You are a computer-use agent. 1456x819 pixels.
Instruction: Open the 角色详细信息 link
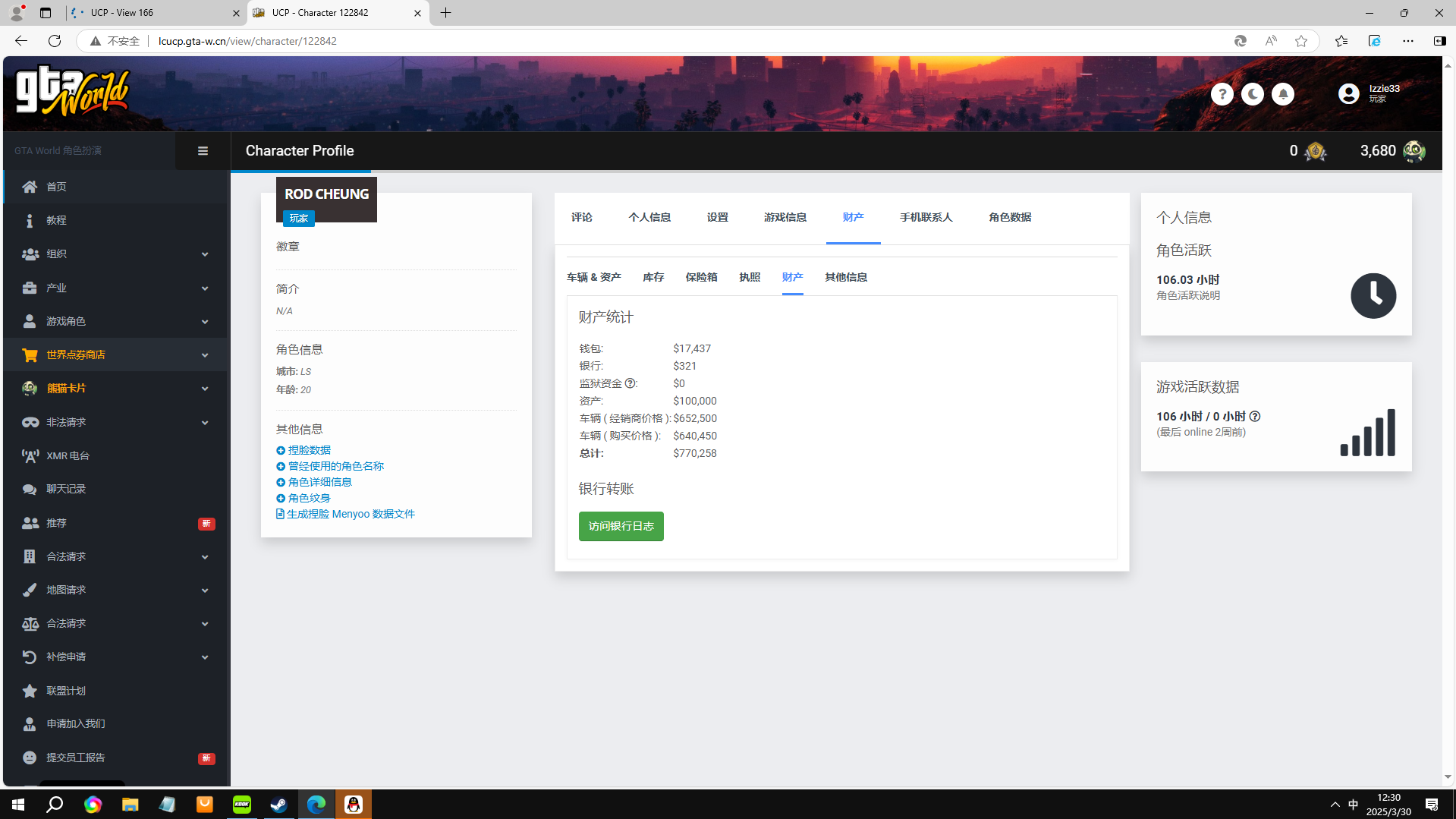click(x=314, y=482)
